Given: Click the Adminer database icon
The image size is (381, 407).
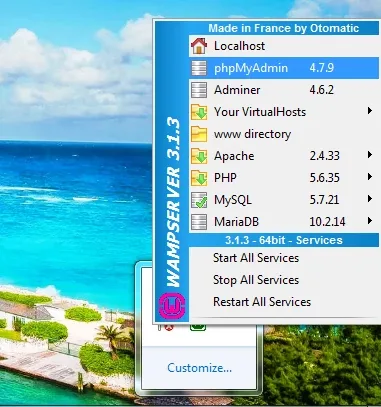Looking at the screenshot, I should pos(199,90).
